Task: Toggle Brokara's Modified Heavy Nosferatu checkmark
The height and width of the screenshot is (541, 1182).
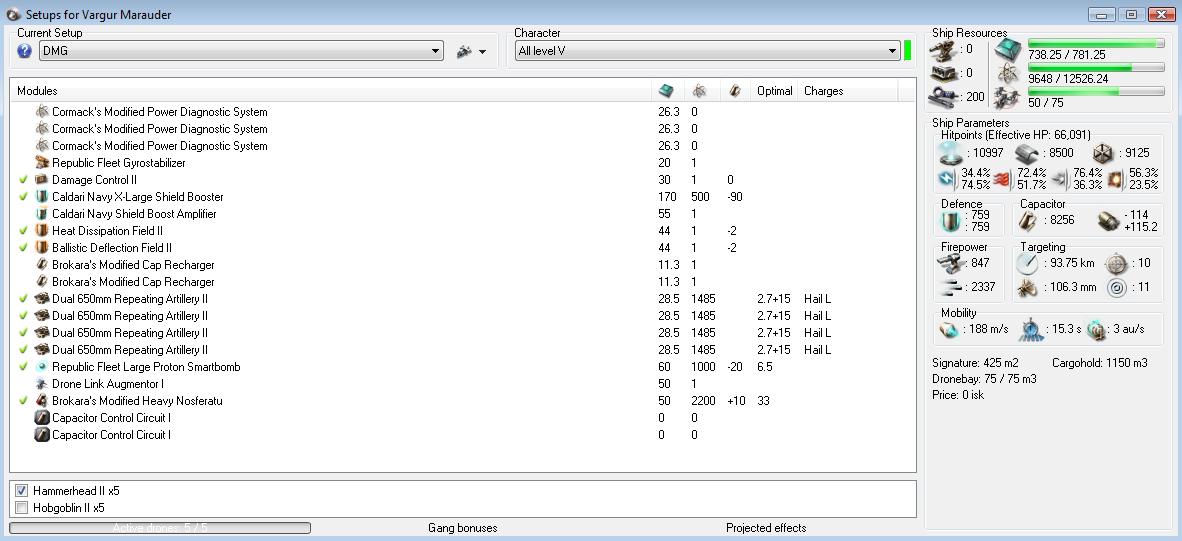Action: click(x=23, y=401)
